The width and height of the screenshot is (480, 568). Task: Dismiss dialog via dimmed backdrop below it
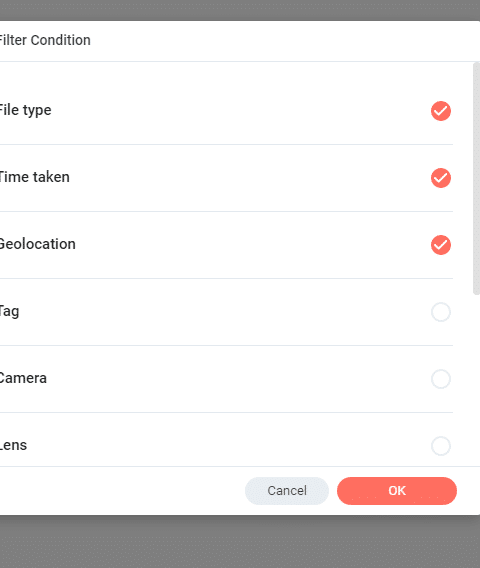click(x=240, y=542)
